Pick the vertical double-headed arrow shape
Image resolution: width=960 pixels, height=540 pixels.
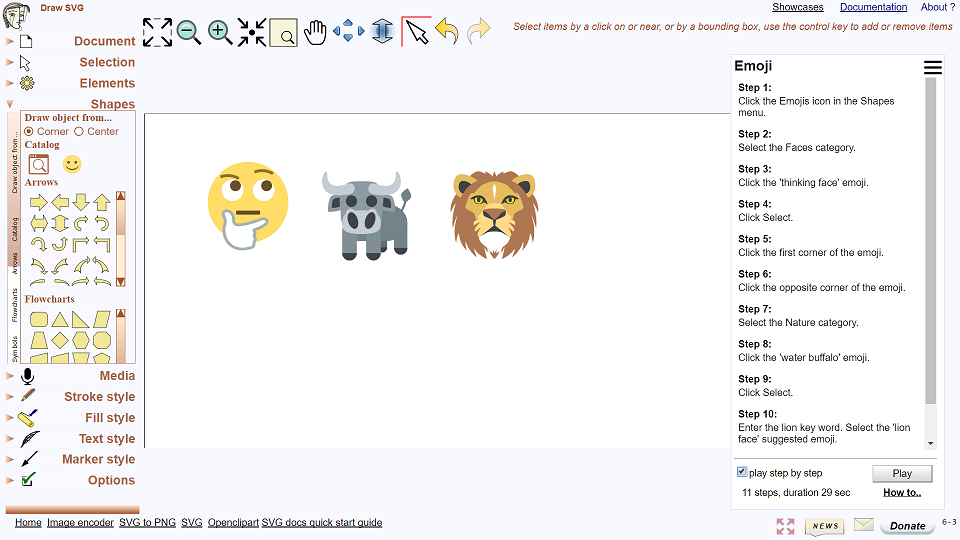click(60, 223)
